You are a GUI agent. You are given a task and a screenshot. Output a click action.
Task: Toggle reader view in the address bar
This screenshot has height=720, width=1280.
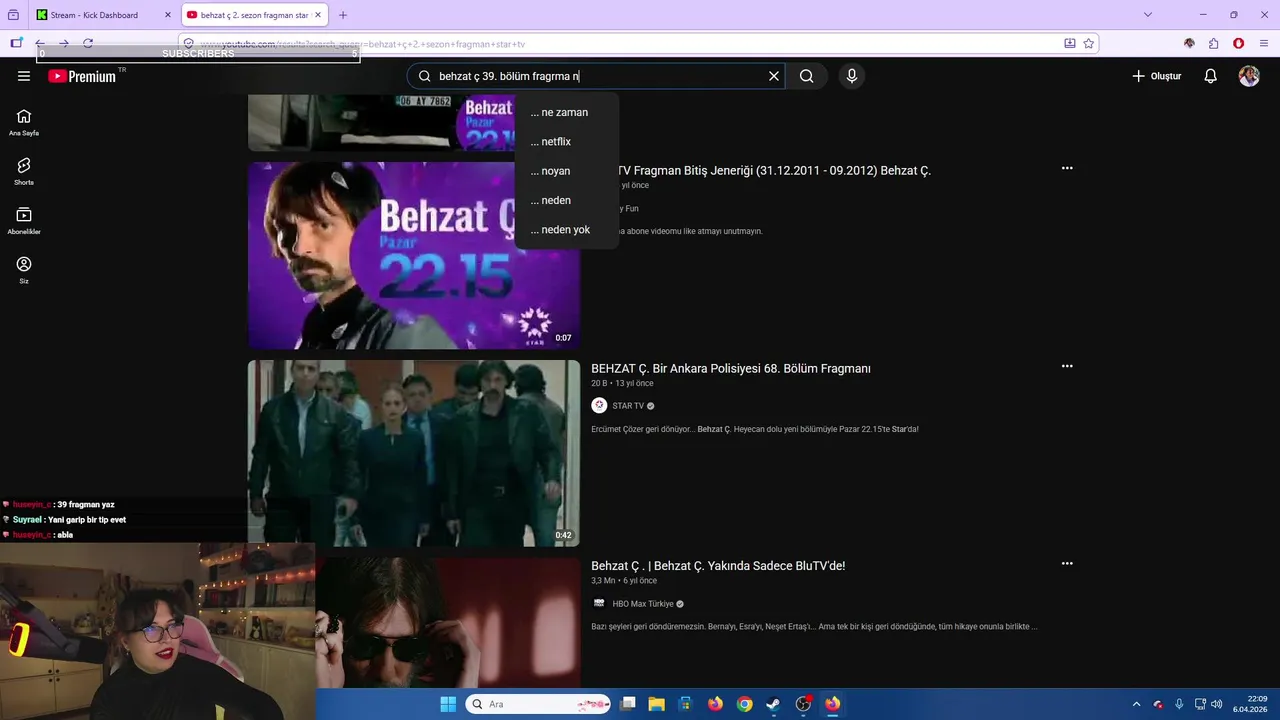tap(1069, 43)
